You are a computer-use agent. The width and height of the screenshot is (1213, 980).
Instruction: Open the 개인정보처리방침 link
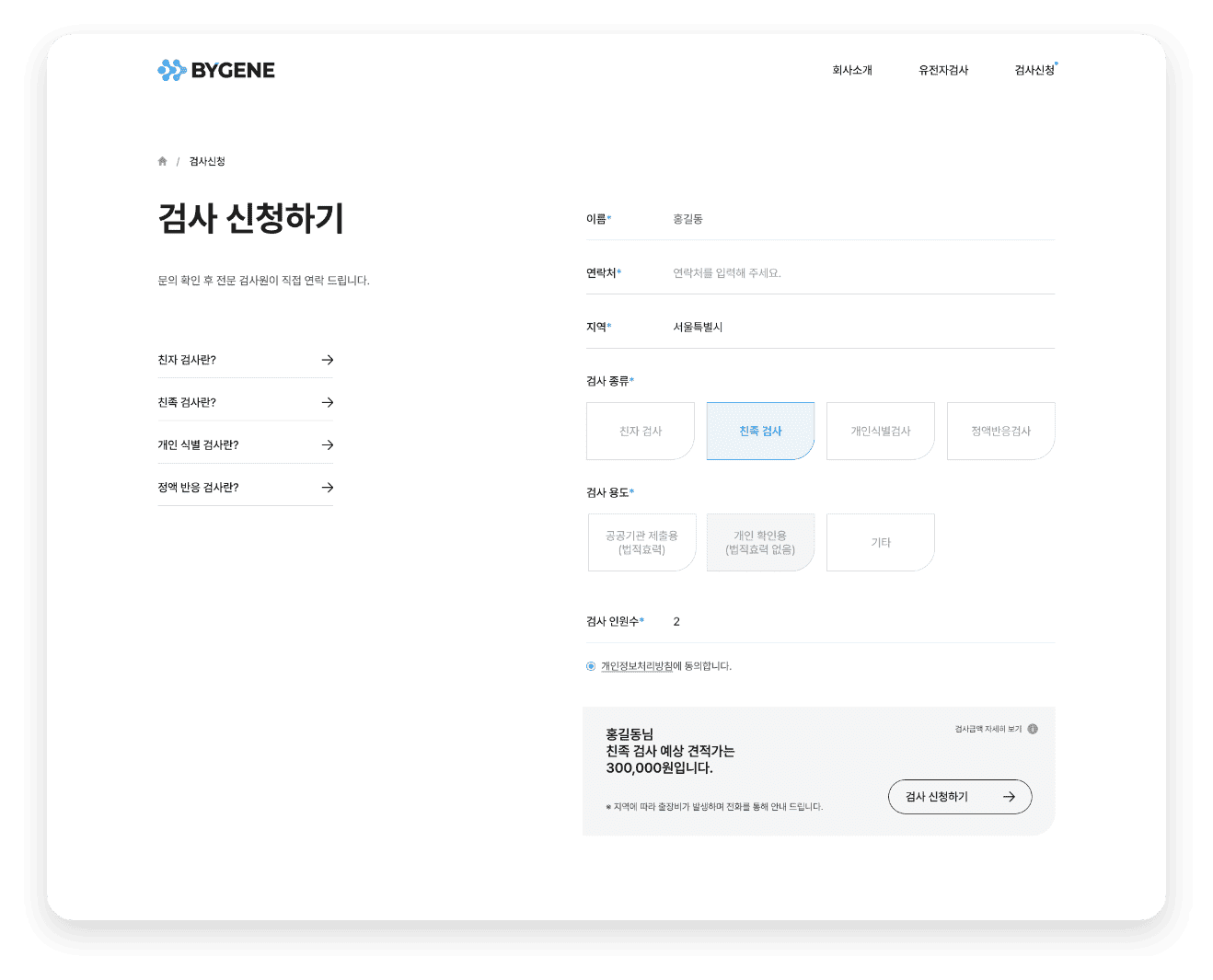tap(636, 666)
